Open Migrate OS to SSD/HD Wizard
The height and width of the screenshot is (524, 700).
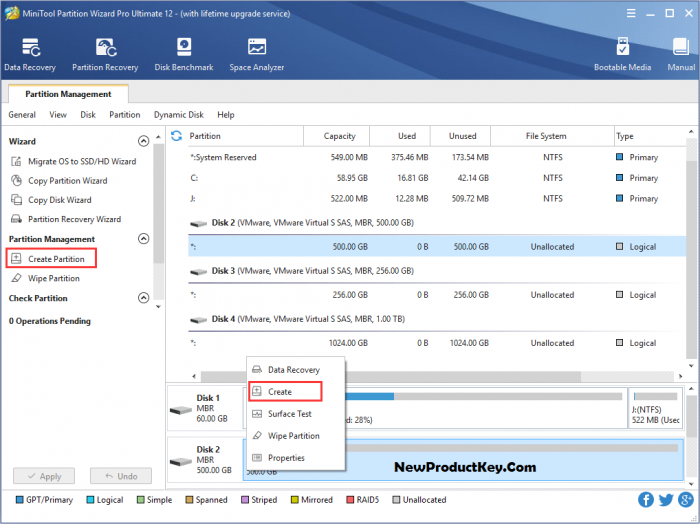[82, 161]
